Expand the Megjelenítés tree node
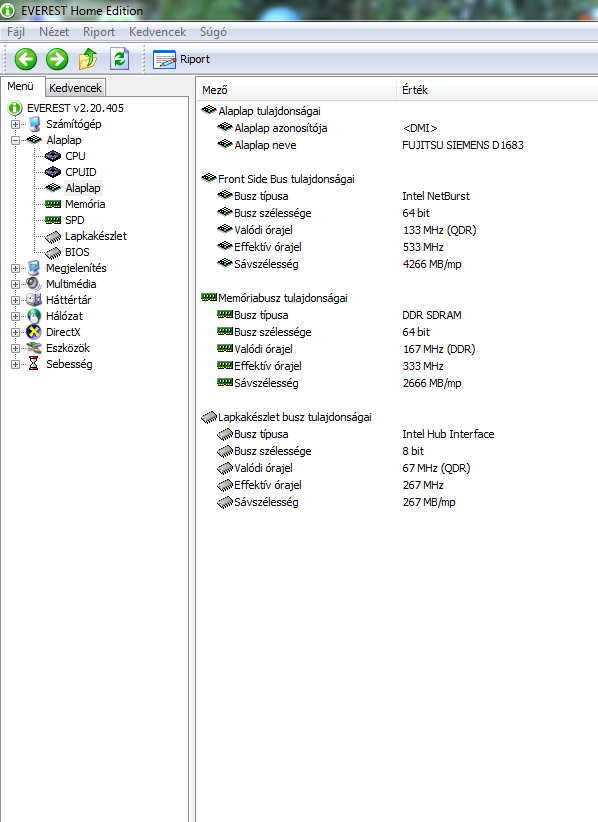The width and height of the screenshot is (598, 822). point(15,268)
